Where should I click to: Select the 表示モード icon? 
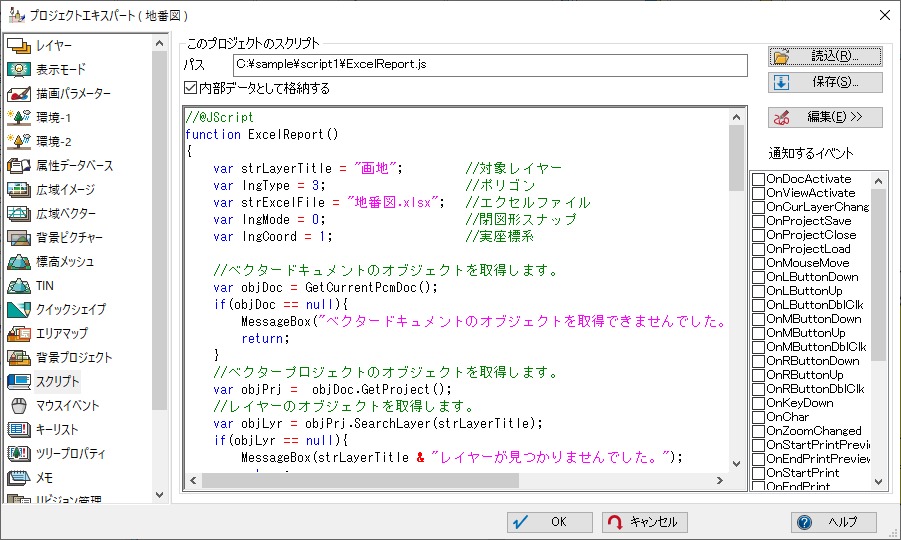[x=19, y=70]
